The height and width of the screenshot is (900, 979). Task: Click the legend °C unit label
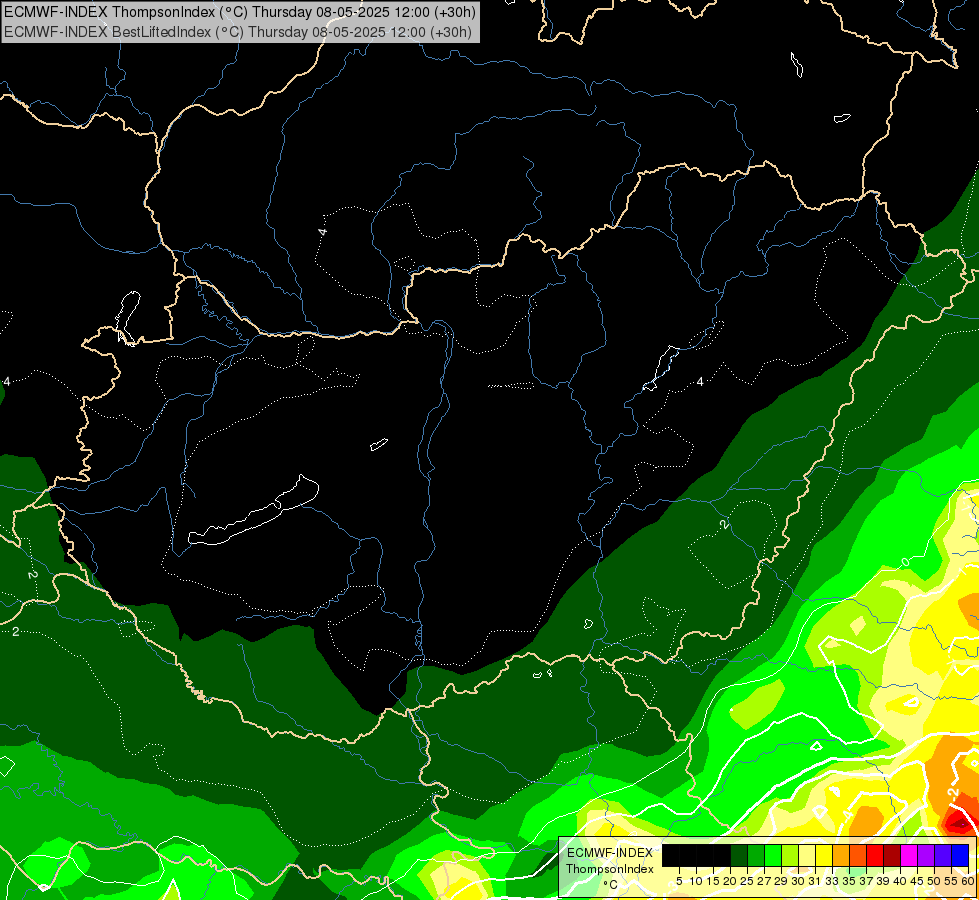click(x=611, y=884)
